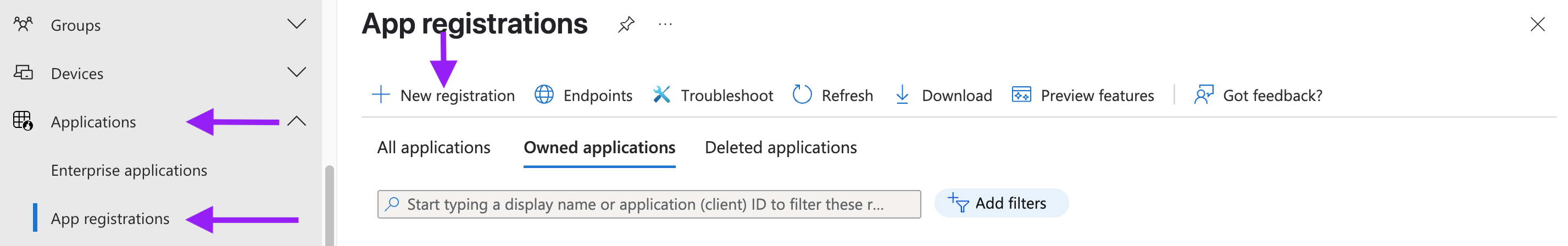The height and width of the screenshot is (246, 1568).
Task: Click the Groups people icon in sidebar
Action: coord(23,24)
